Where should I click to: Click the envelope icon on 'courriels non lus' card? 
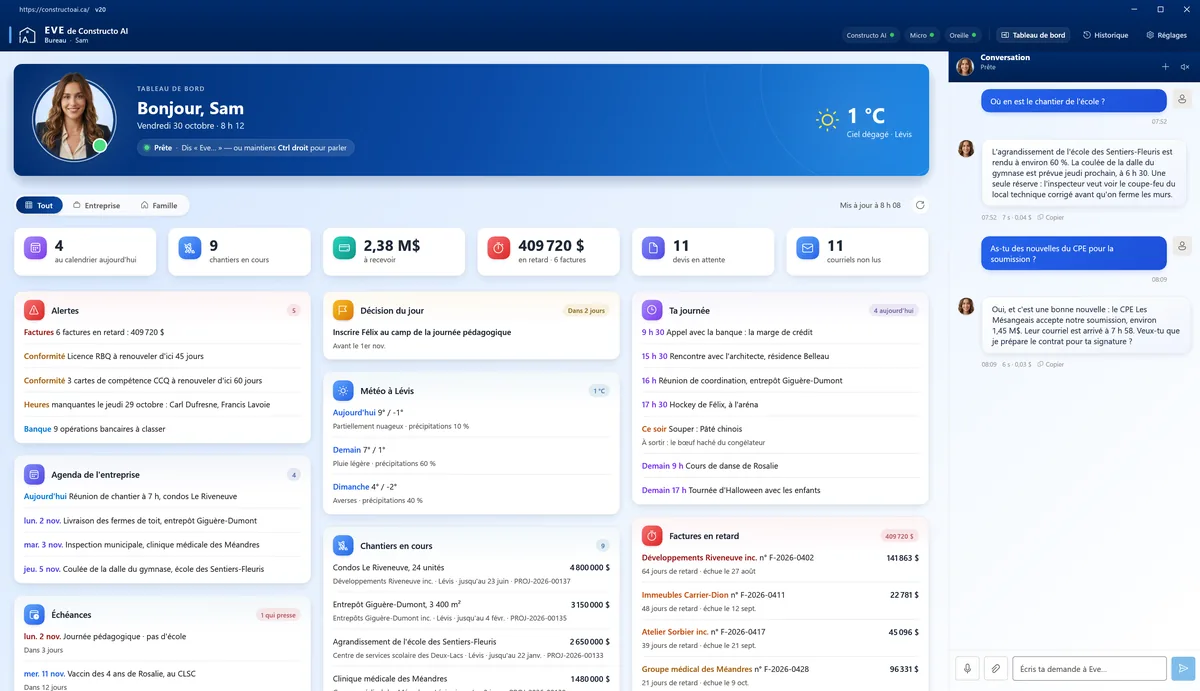(808, 247)
